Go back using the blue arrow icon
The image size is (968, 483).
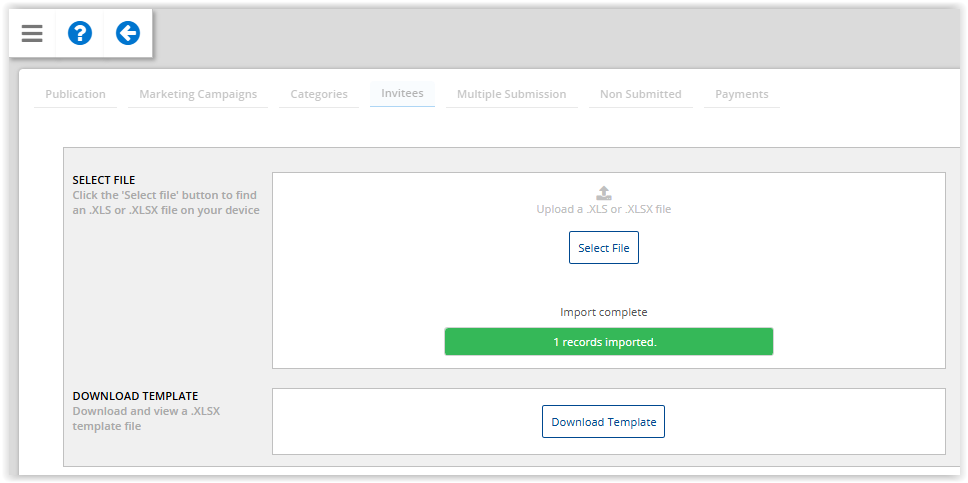coord(128,33)
